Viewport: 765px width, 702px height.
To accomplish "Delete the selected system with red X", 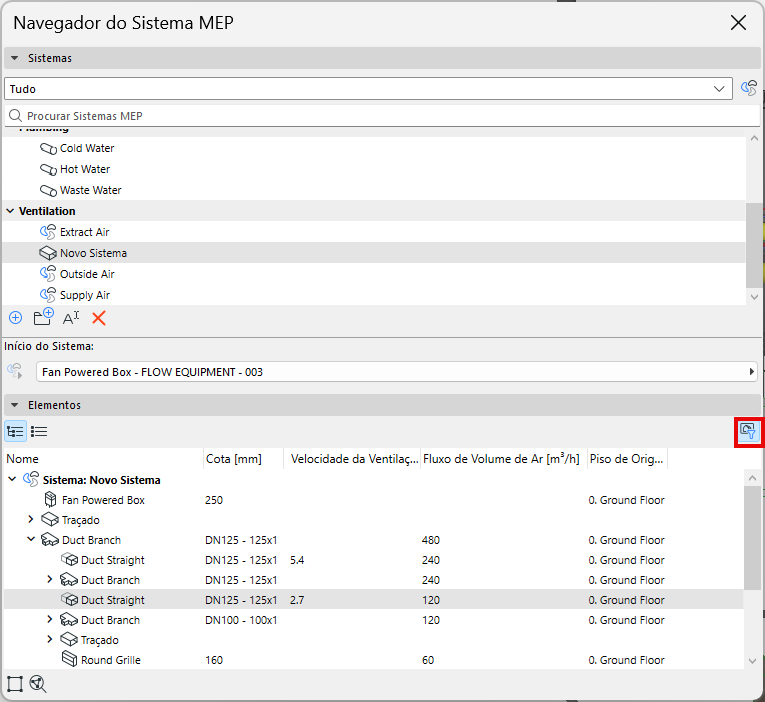I will click(99, 318).
